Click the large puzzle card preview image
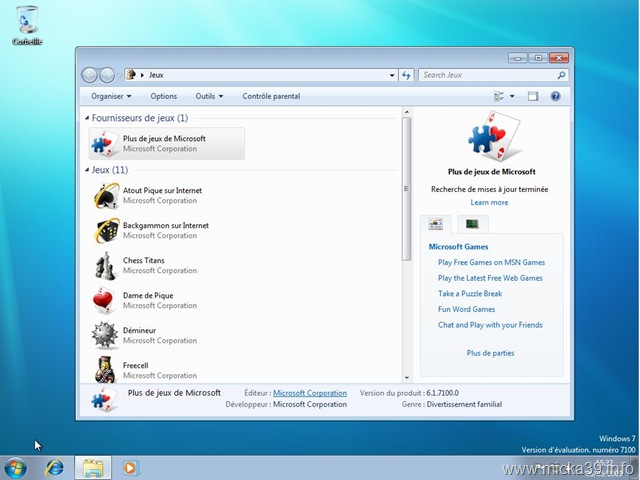 494,137
